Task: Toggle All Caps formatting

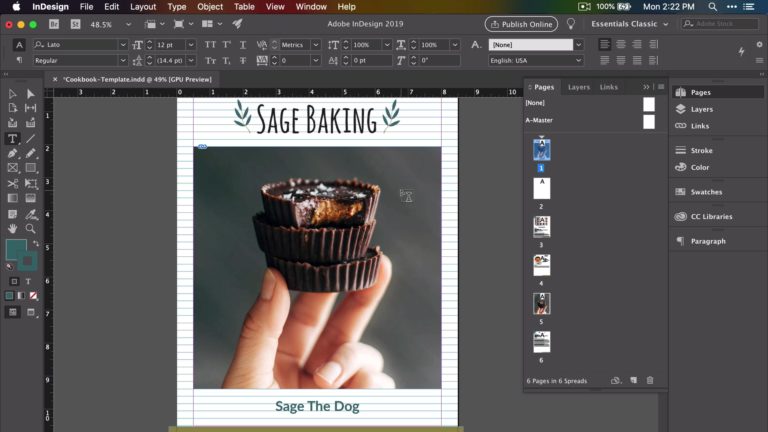Action: 210,45
